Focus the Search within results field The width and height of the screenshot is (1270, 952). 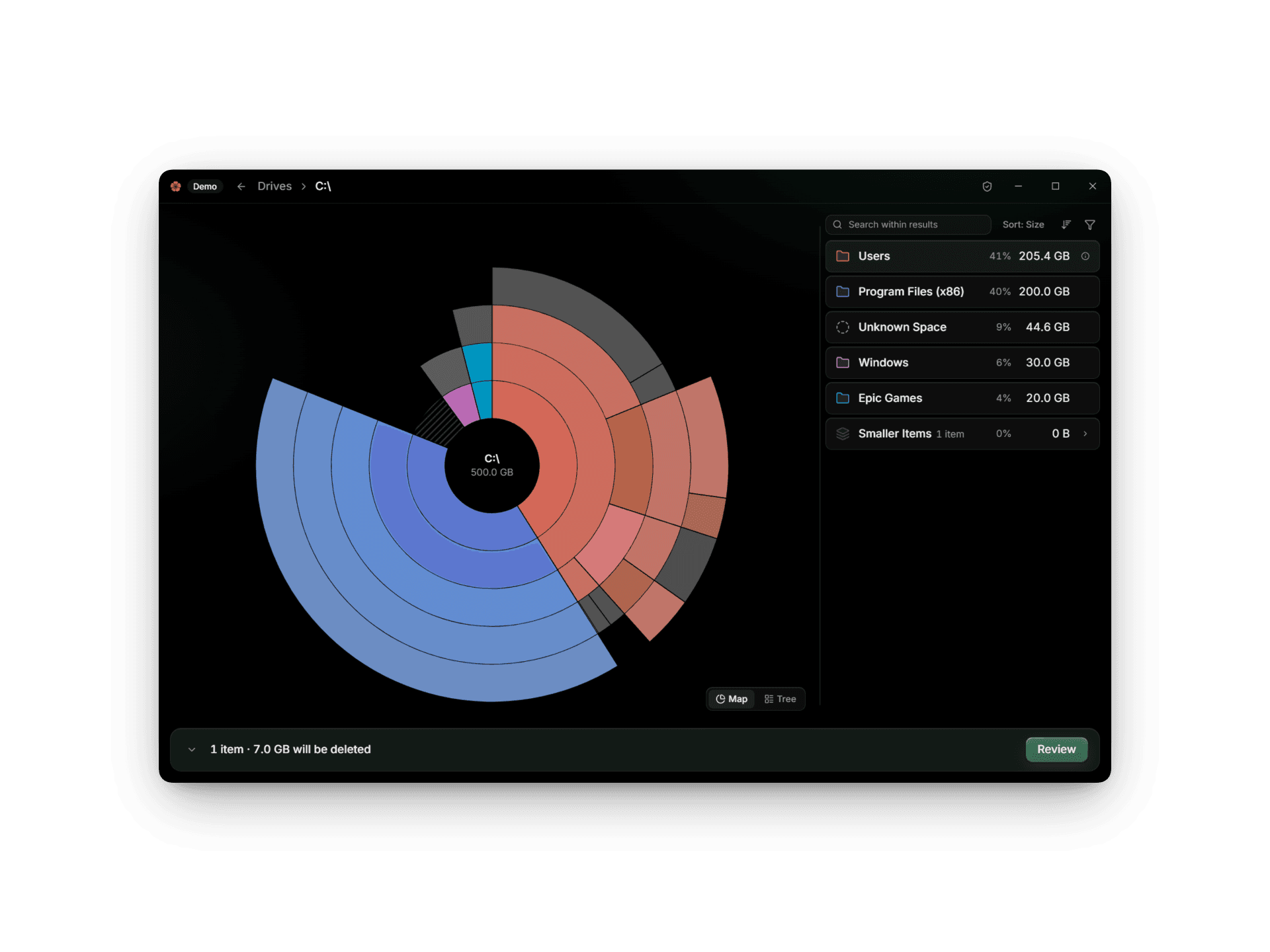(x=908, y=225)
